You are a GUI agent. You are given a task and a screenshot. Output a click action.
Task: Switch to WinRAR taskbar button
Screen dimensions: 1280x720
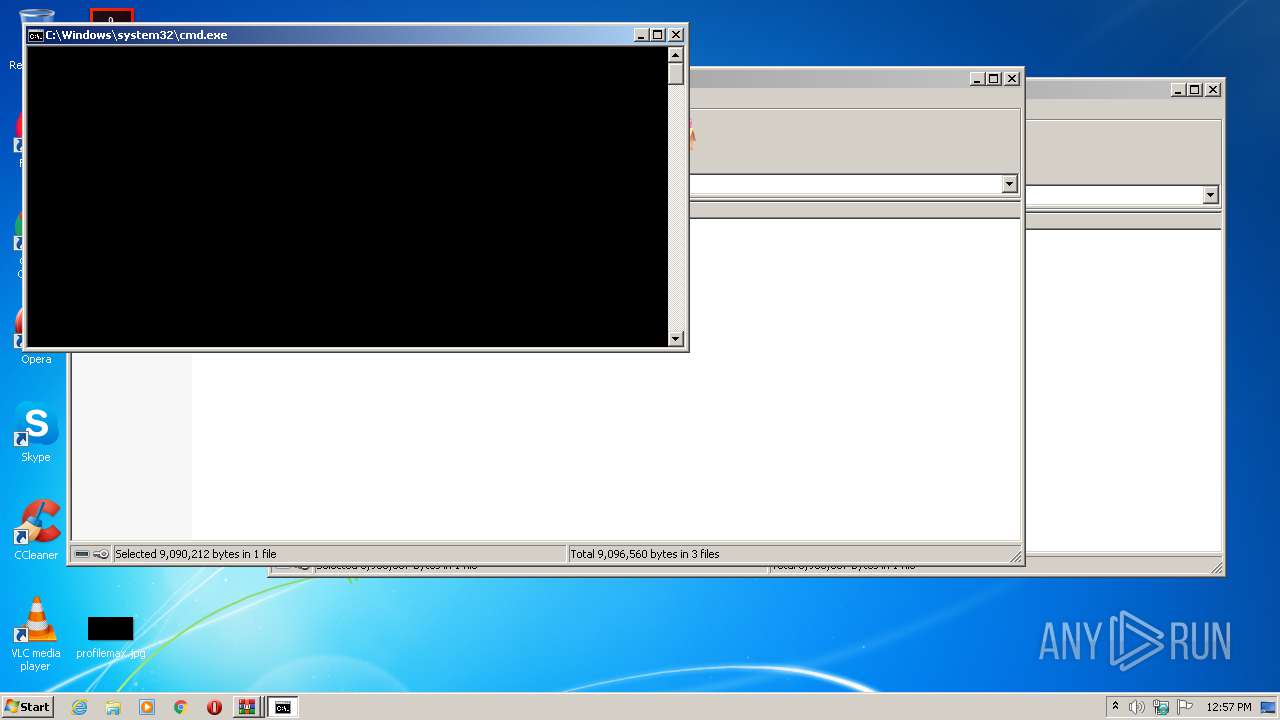point(246,707)
